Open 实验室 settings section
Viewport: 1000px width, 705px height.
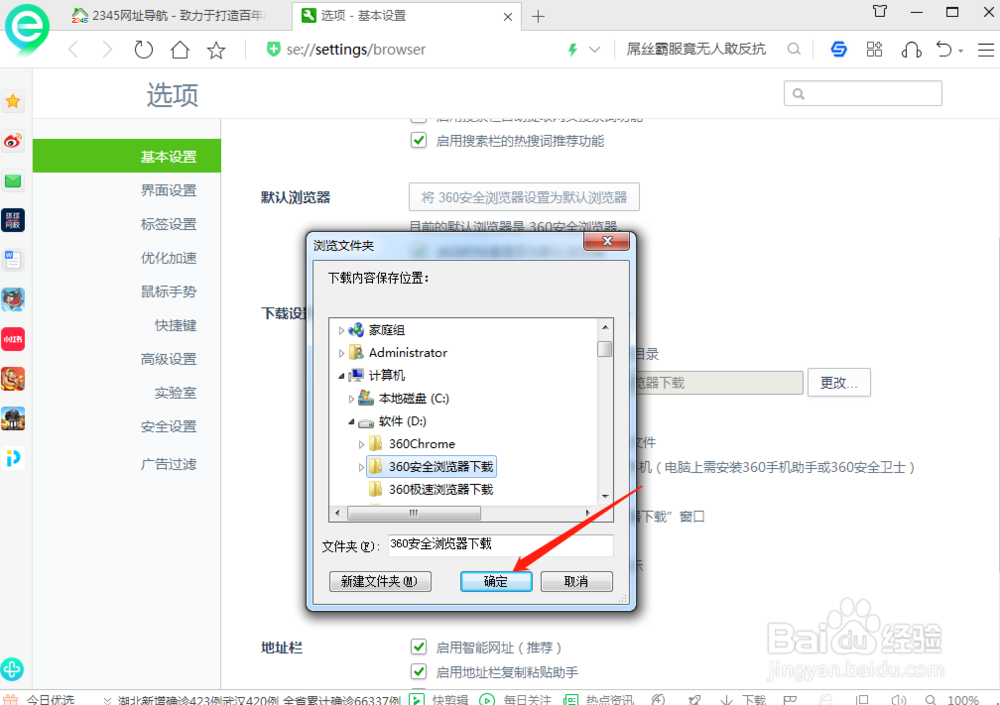tap(175, 393)
